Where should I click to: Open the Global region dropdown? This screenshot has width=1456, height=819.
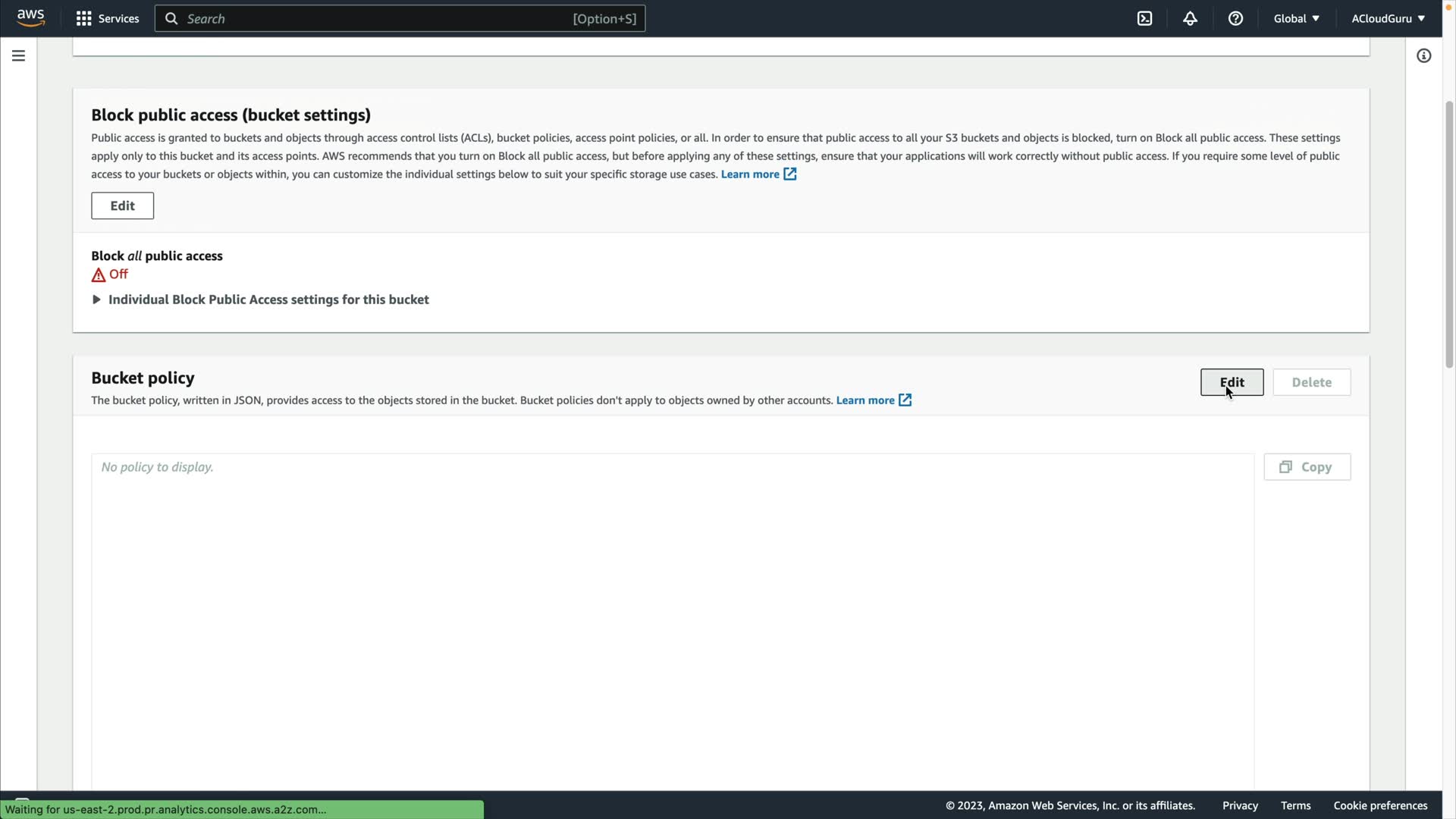tap(1296, 18)
